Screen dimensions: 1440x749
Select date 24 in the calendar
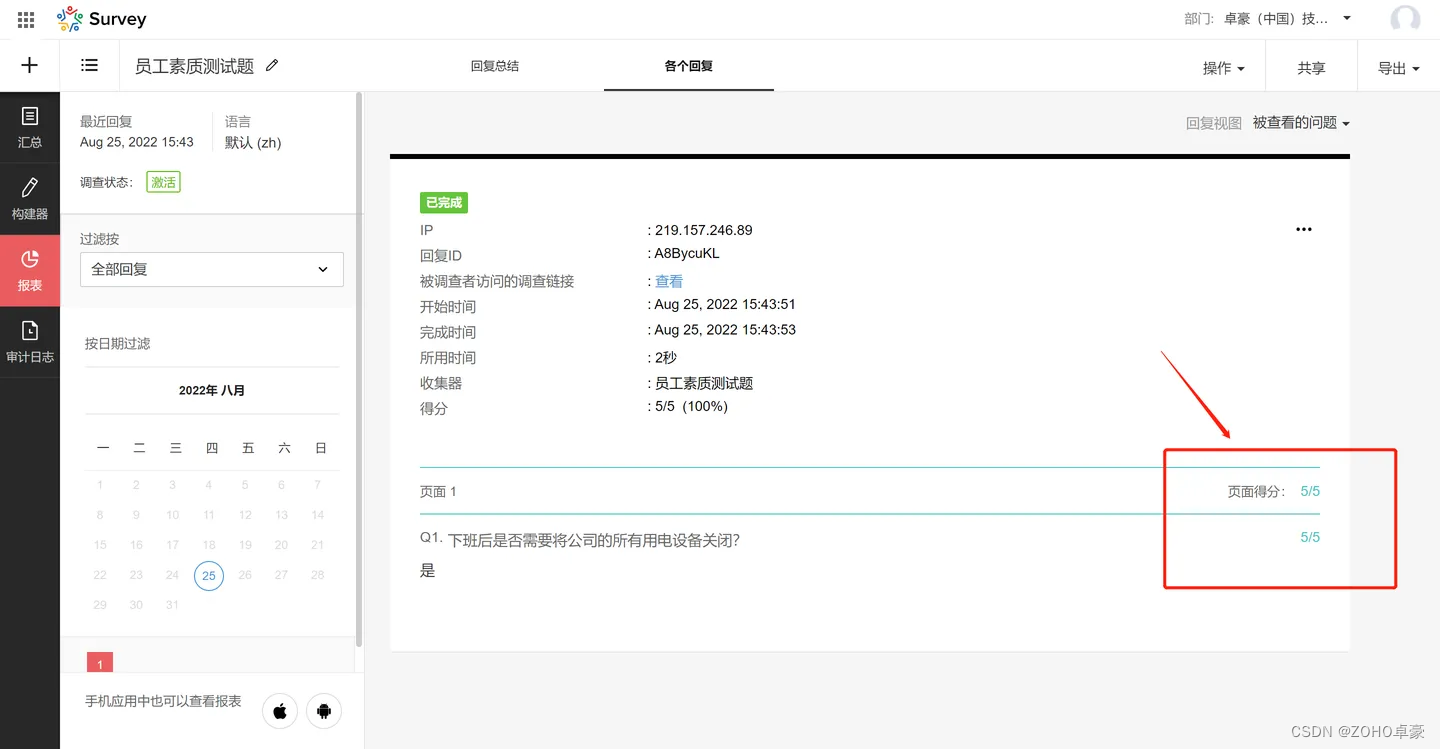[x=172, y=575]
